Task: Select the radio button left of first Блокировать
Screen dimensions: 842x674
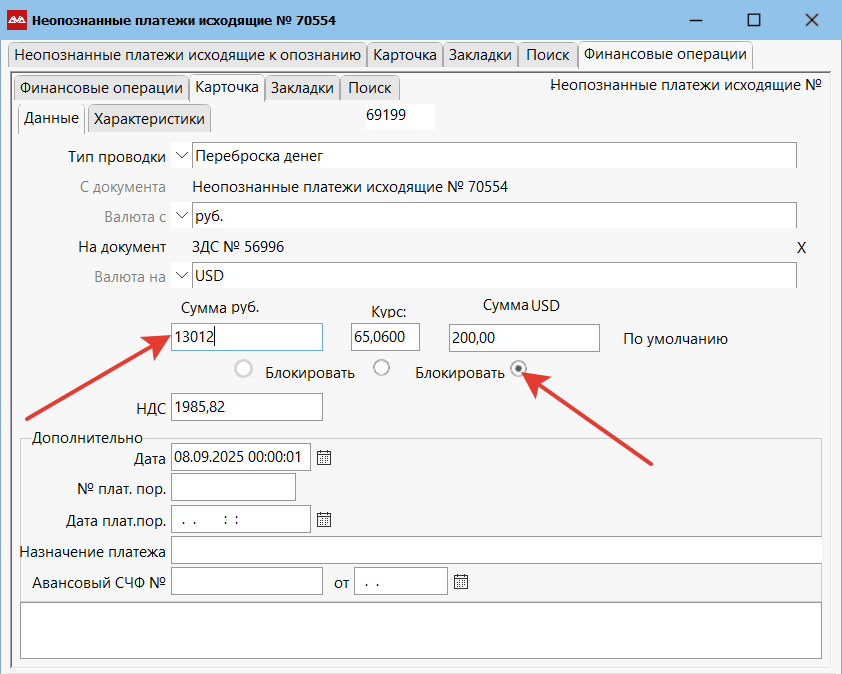Action: coord(243,370)
